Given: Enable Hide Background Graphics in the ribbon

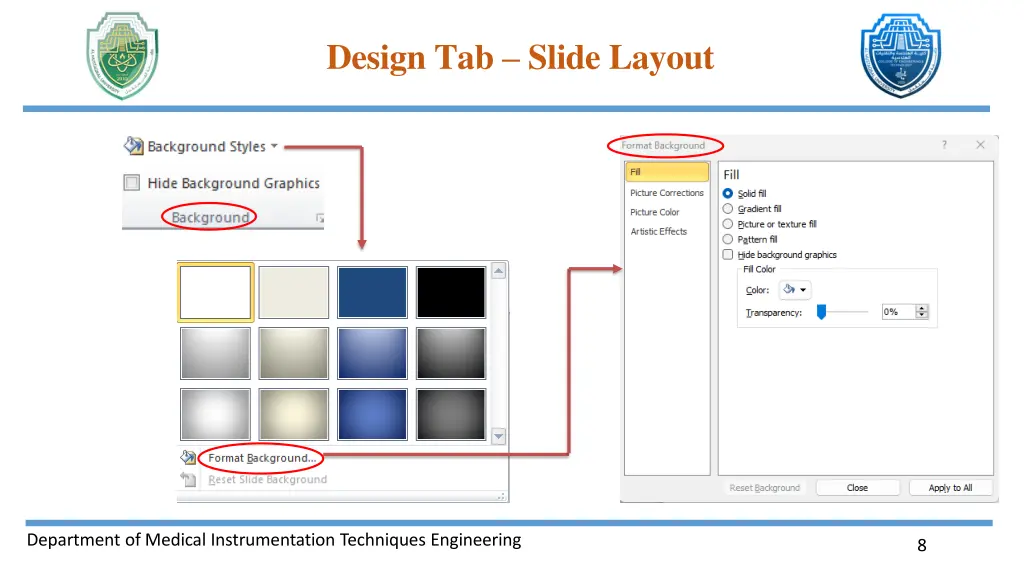Looking at the screenshot, I should [x=131, y=183].
